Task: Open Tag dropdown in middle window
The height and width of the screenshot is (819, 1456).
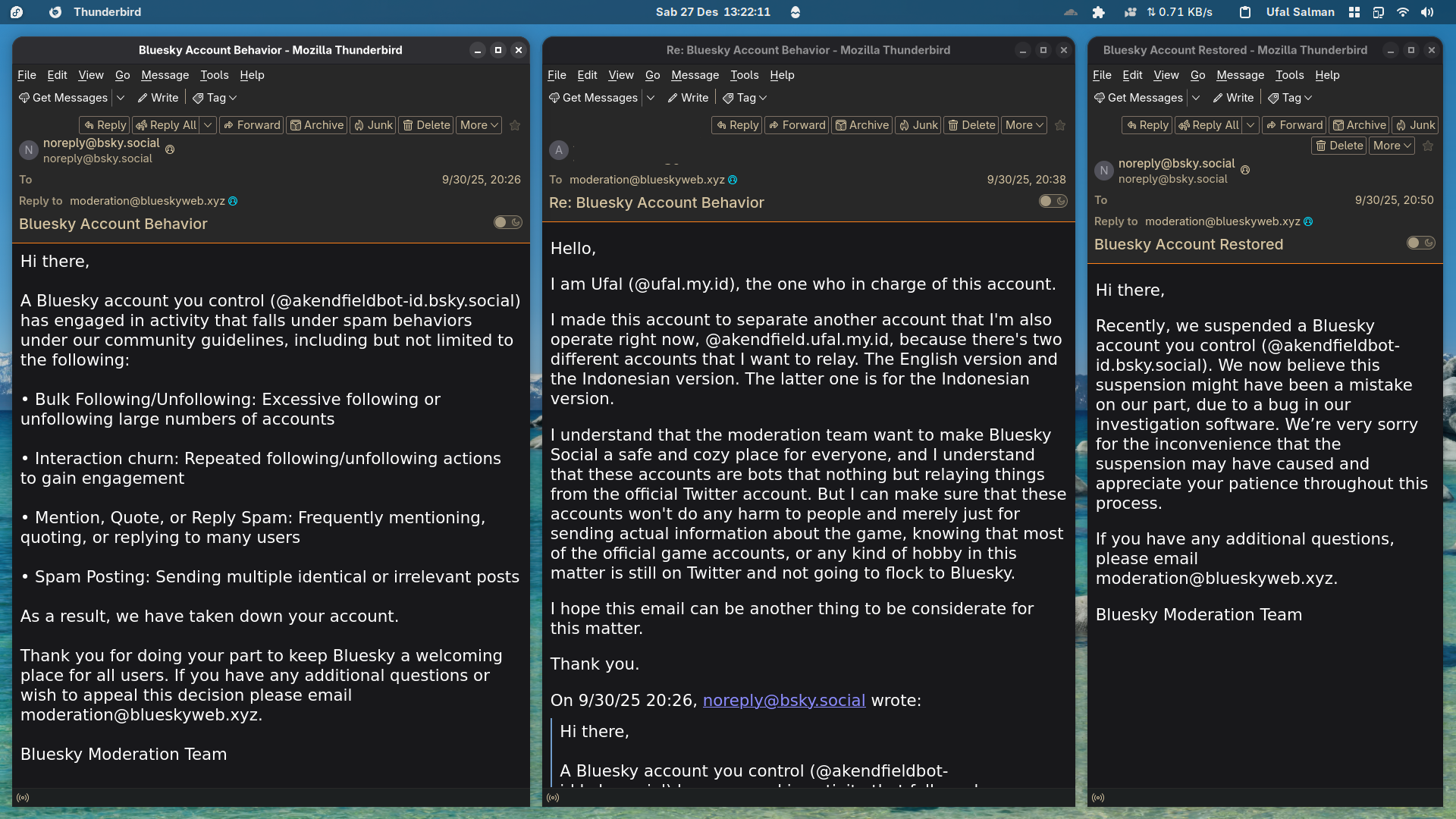Action: click(745, 98)
